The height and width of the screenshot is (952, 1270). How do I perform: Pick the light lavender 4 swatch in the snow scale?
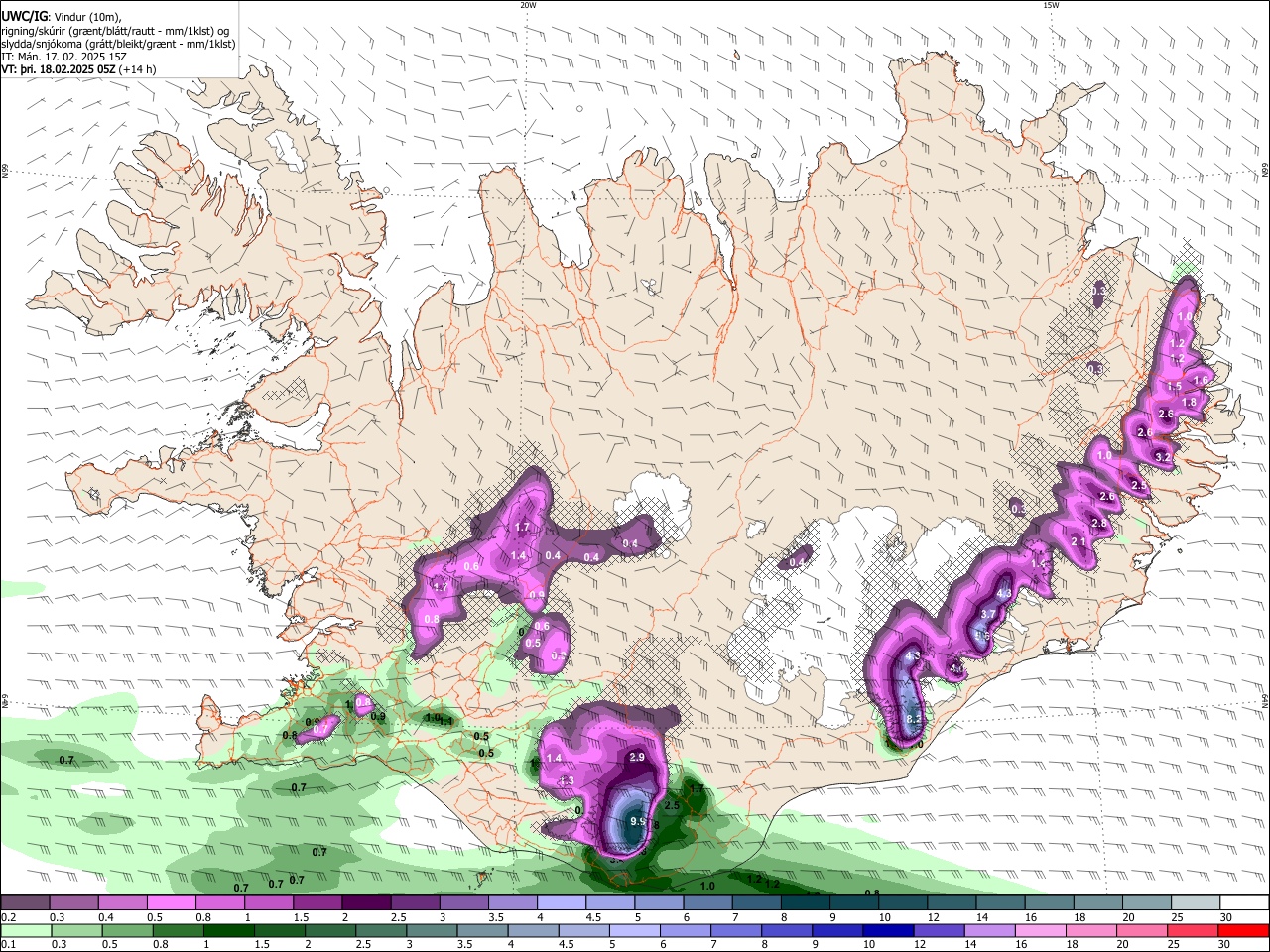[562, 903]
